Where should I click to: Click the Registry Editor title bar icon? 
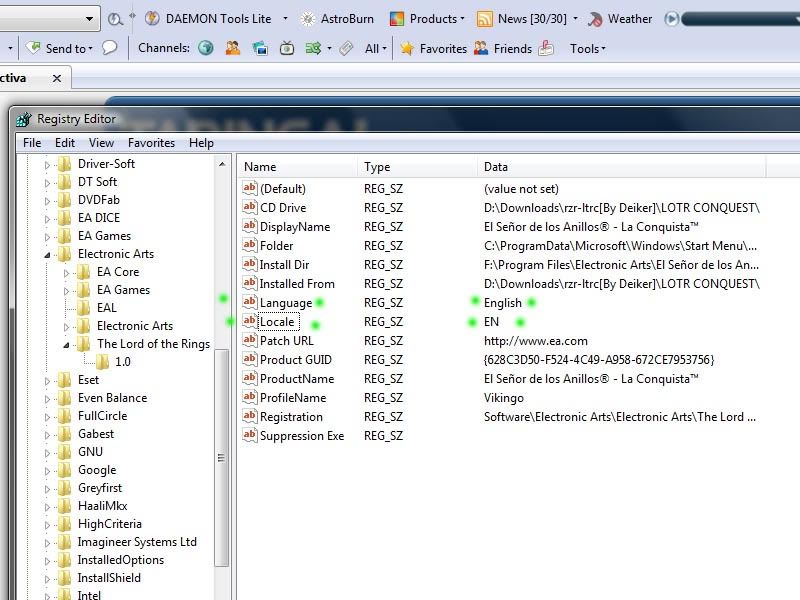point(24,119)
